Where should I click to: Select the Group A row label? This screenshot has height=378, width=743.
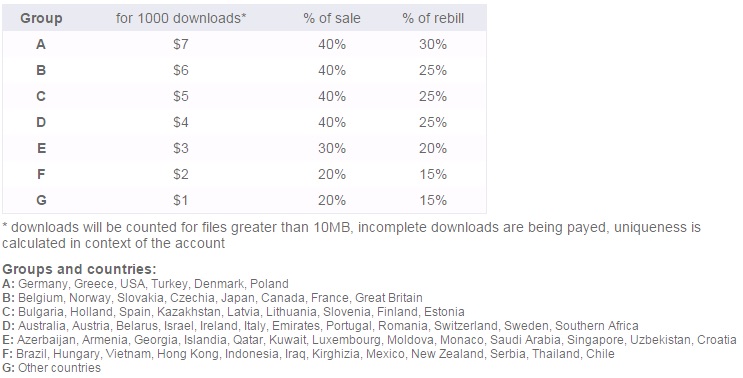point(41,45)
